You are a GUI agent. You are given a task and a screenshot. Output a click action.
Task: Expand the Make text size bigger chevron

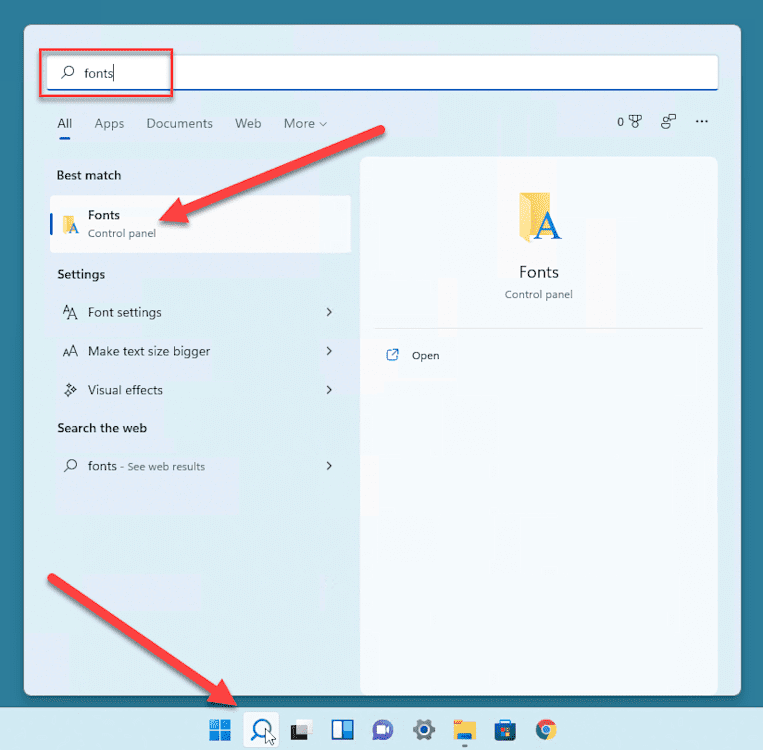[329, 351]
